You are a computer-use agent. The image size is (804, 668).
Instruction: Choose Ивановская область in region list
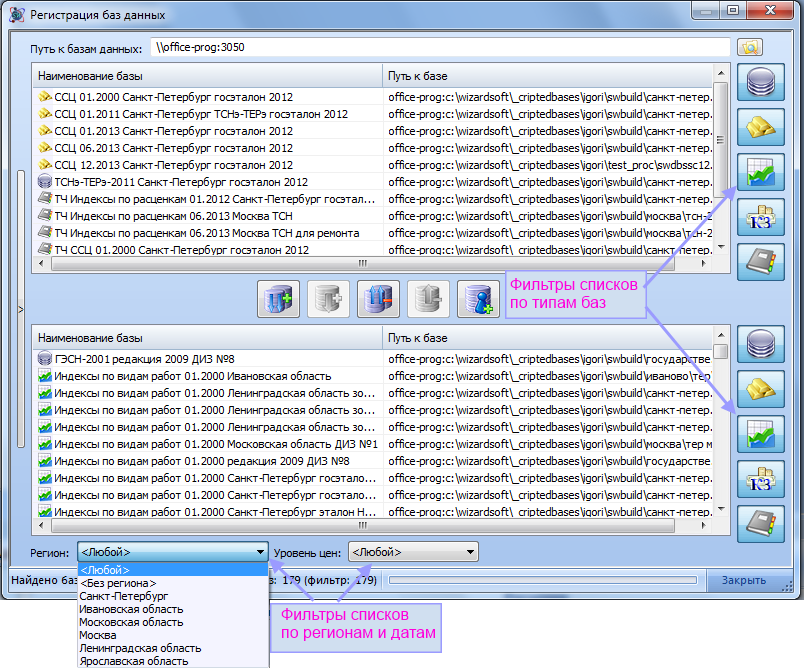(x=173, y=609)
